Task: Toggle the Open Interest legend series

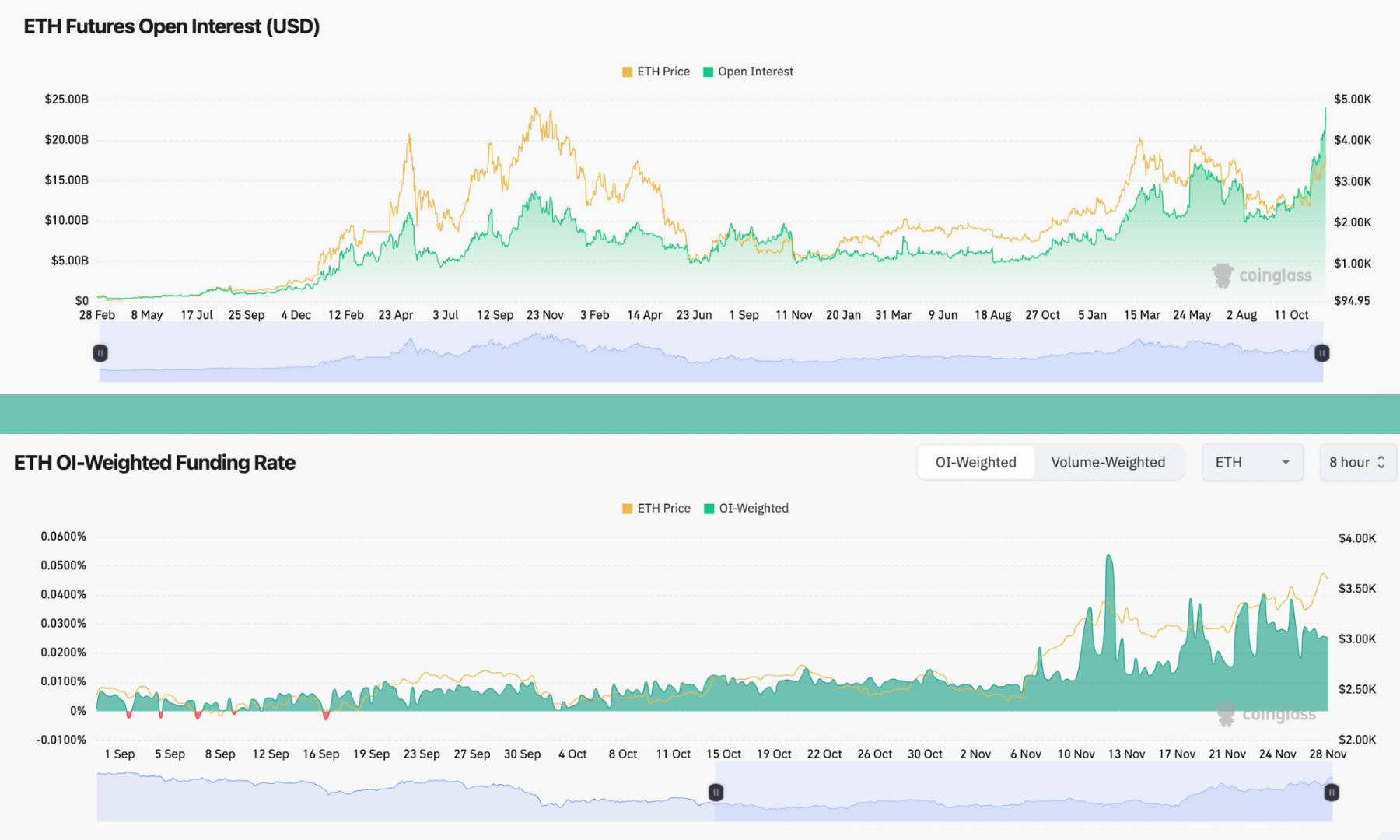Action: [x=747, y=72]
